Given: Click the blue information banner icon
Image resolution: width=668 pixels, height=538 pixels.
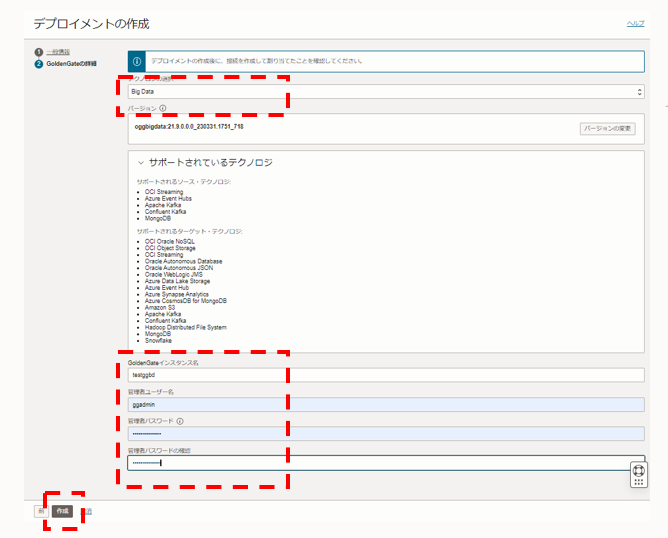Looking at the screenshot, I should click(x=137, y=61).
